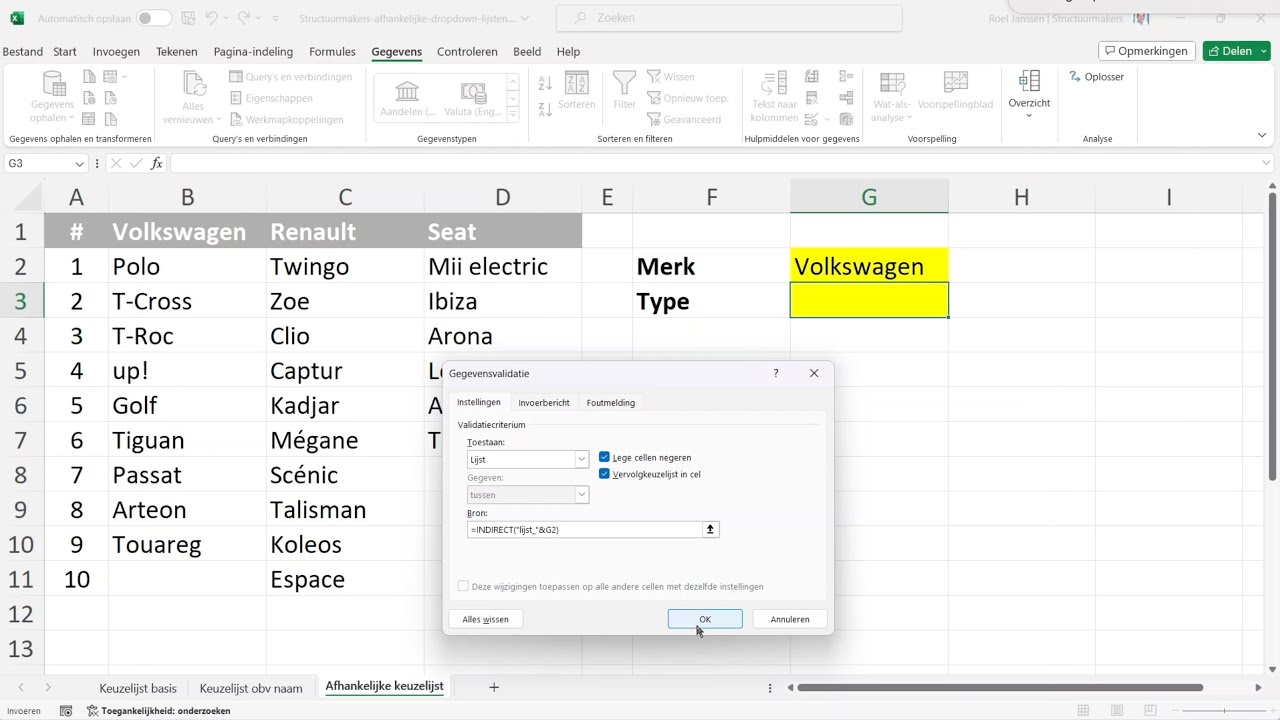Toggle Automatisch opslaan switch
Image resolution: width=1280 pixels, height=720 pixels.
tap(153, 18)
